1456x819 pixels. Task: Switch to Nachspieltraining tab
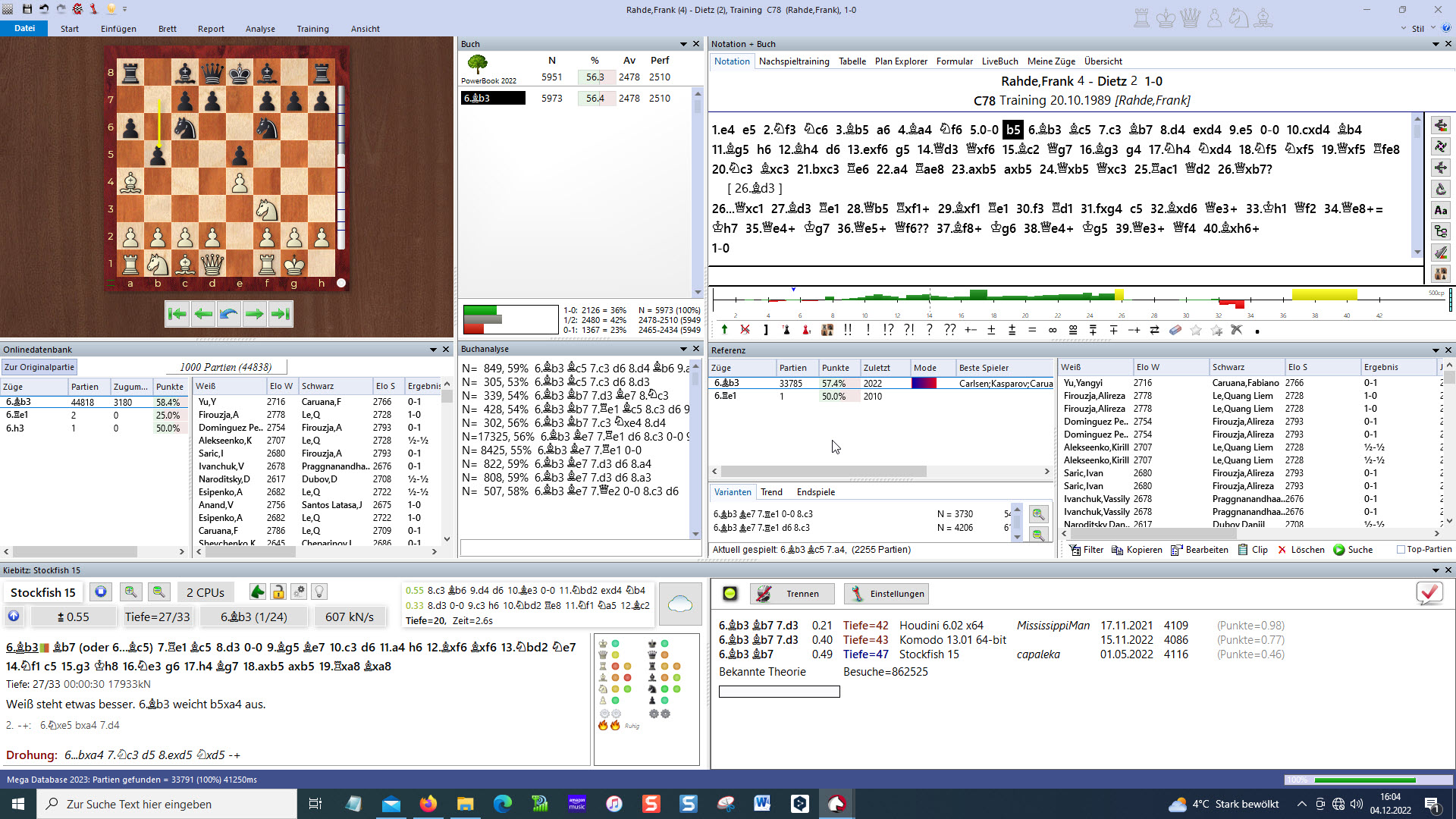(x=794, y=61)
